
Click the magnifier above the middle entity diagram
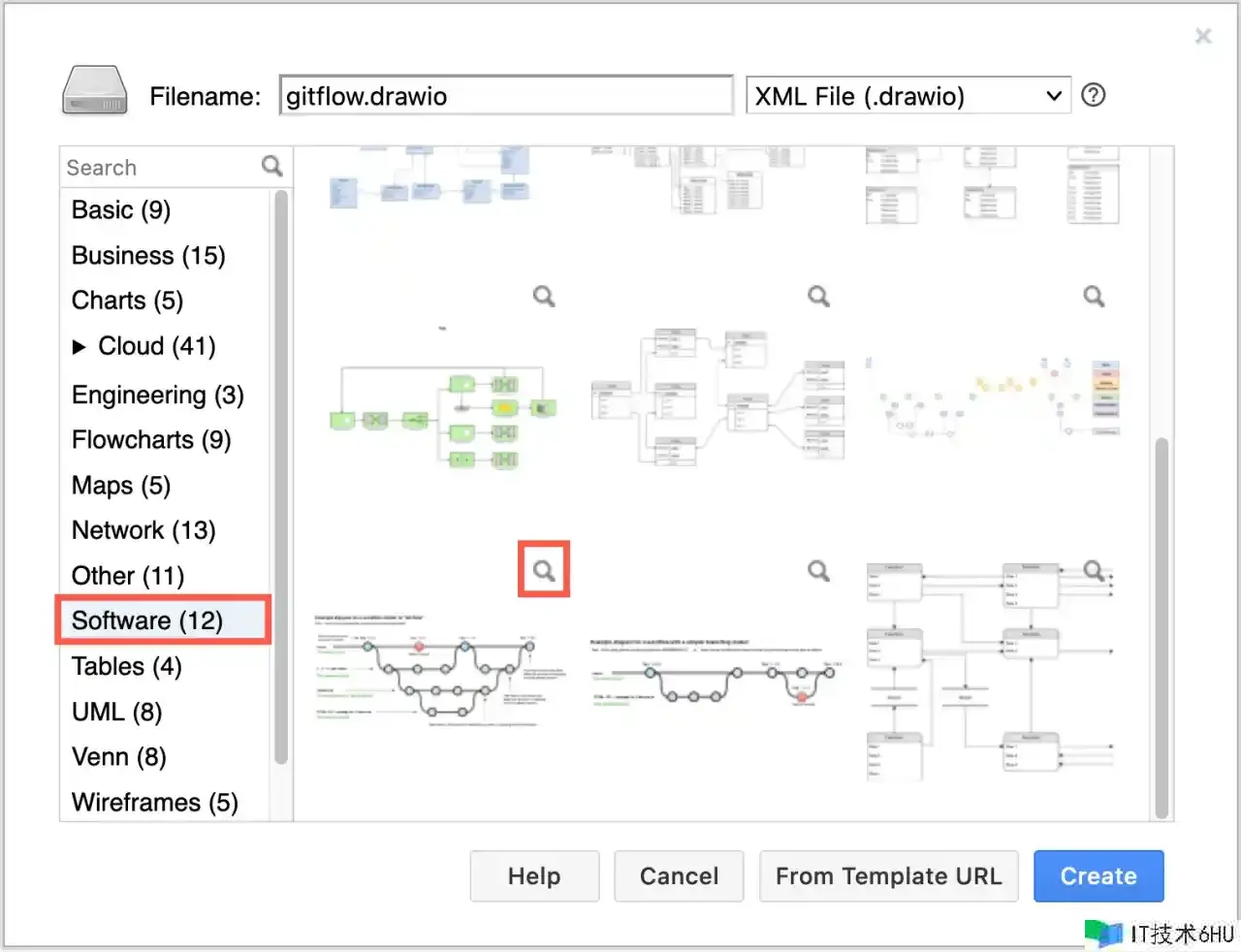tap(818, 296)
